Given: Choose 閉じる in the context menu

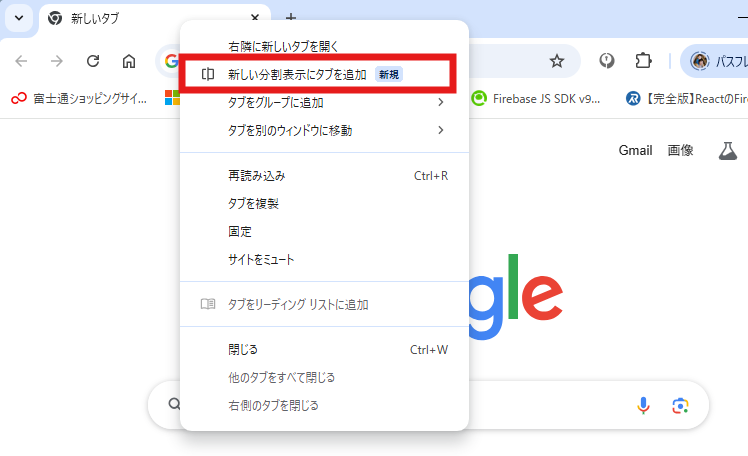Looking at the screenshot, I should click(x=324, y=350).
